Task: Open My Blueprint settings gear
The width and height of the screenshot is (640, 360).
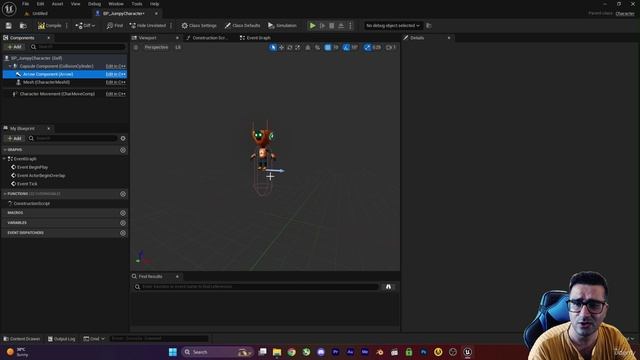Action: (123, 138)
